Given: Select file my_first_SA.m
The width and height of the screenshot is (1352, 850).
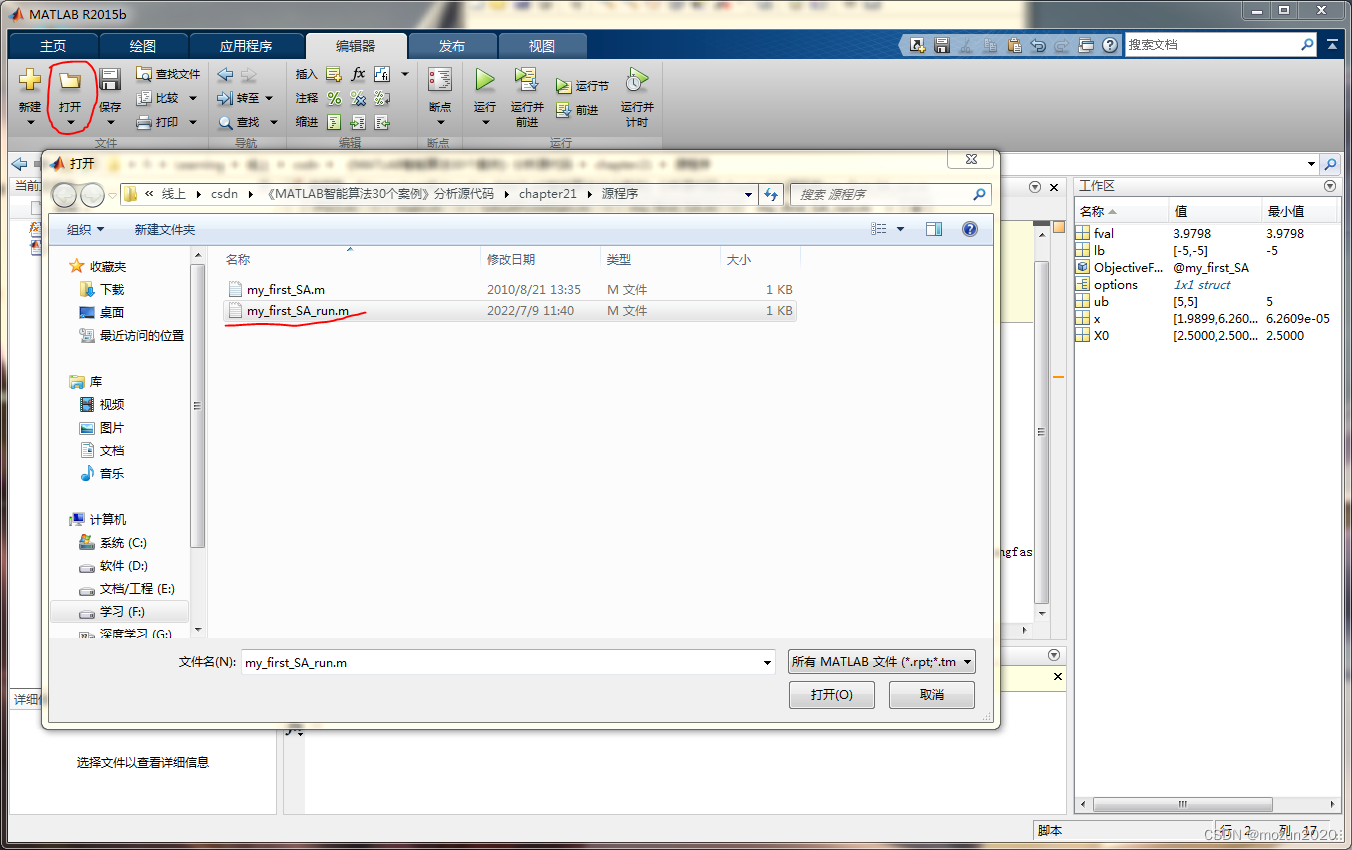Looking at the screenshot, I should (x=510, y=289).
